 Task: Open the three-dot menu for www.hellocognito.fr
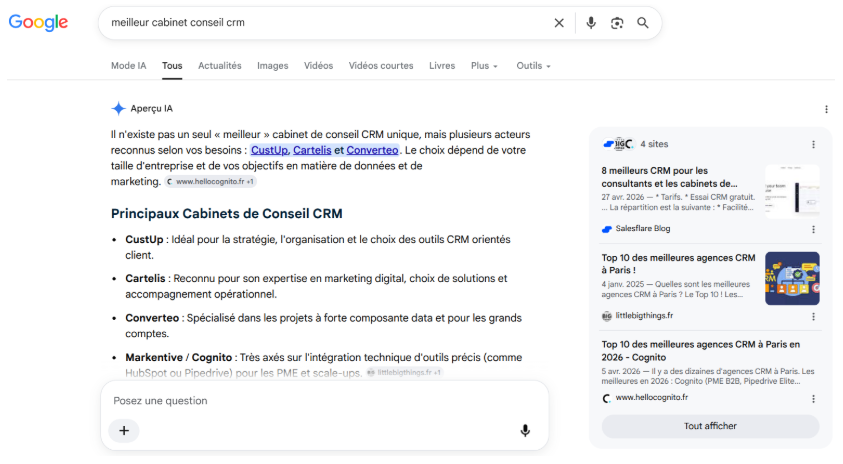point(813,399)
